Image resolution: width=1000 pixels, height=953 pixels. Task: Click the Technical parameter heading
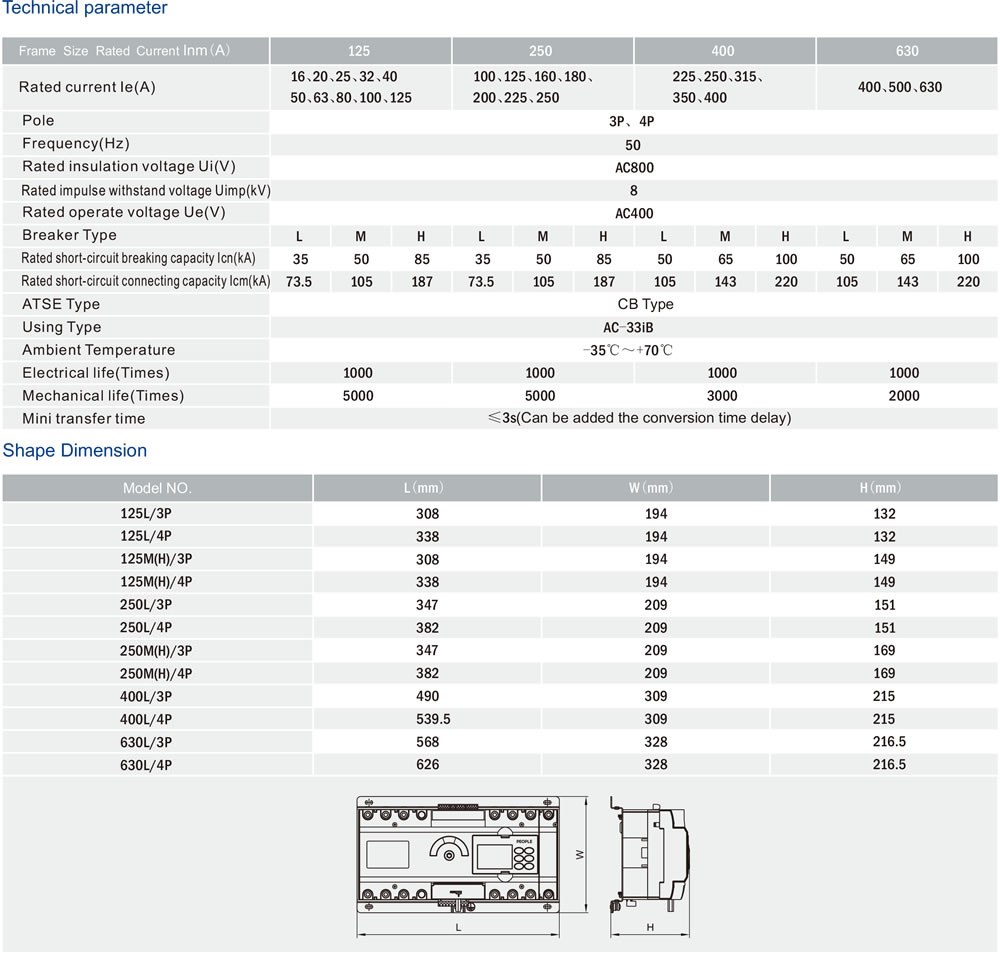pos(85,8)
